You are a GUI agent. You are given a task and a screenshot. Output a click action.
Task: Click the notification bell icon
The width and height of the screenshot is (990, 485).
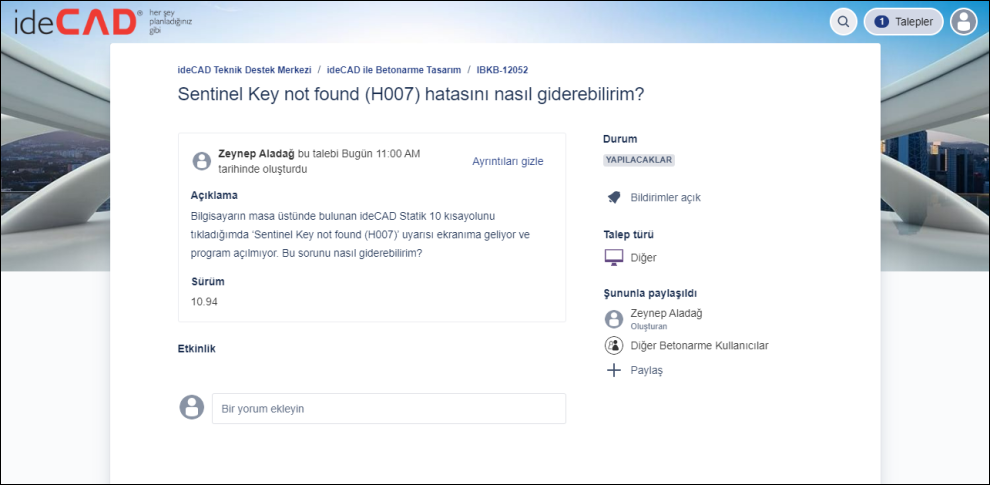[614, 197]
